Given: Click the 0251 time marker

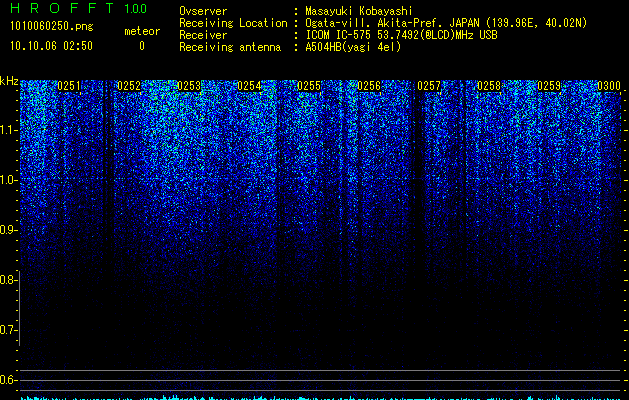Looking at the screenshot, I should pyautogui.click(x=69, y=86).
